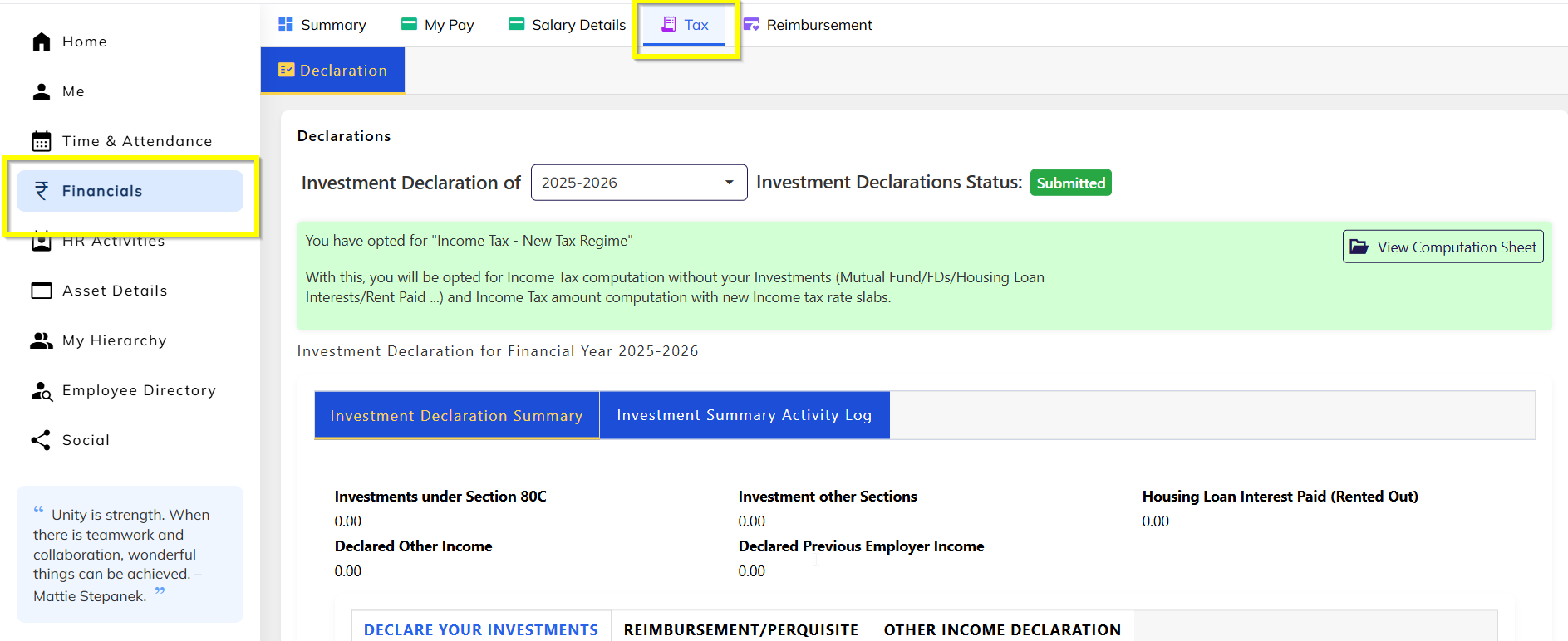Viewport: 1568px width, 641px height.
Task: Click the View Computation Sheet button
Action: click(x=1443, y=247)
